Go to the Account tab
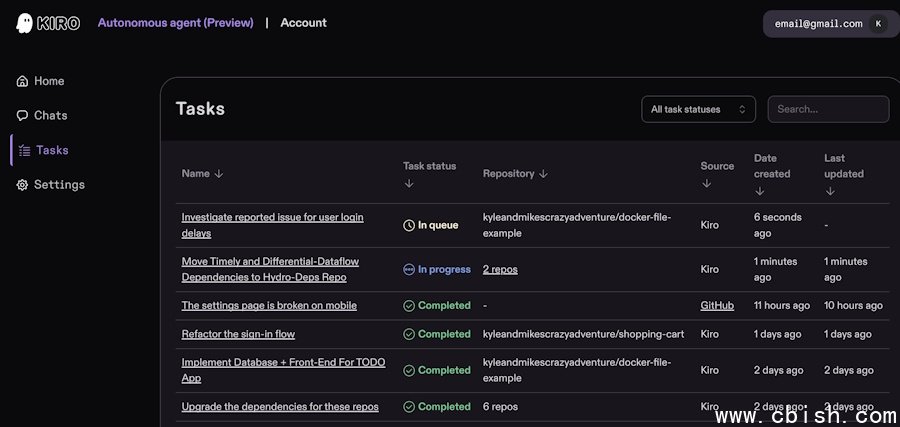The width and height of the screenshot is (900, 427). click(x=303, y=23)
